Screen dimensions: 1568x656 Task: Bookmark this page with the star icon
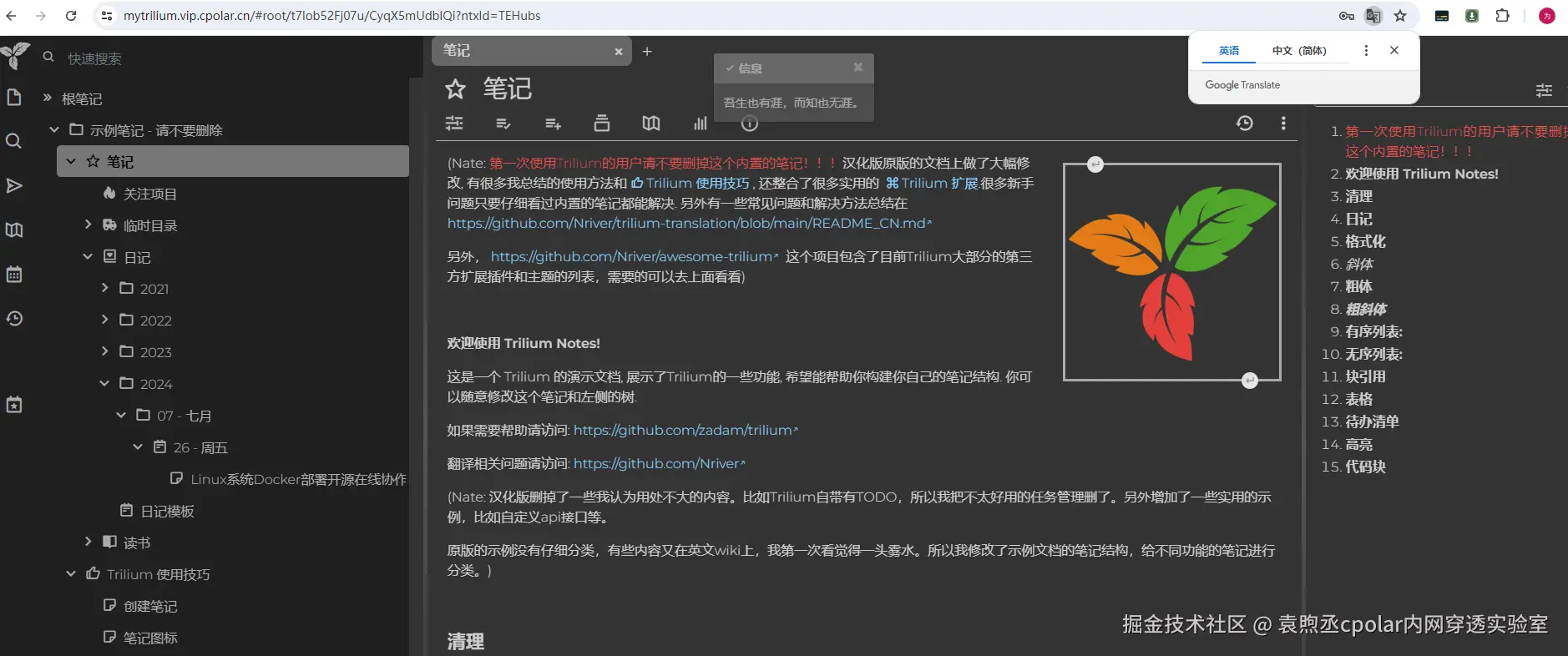(1400, 16)
